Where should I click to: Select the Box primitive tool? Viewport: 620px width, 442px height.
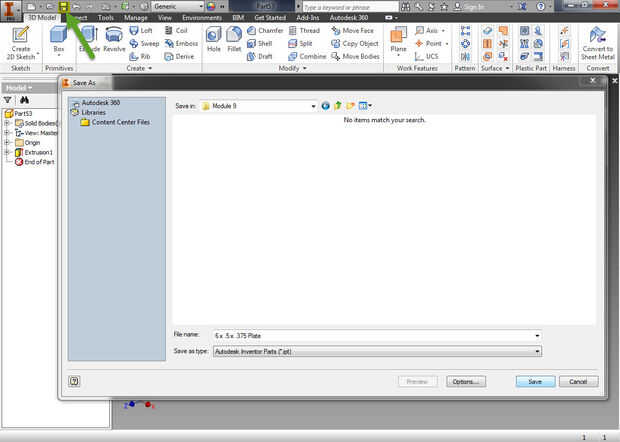(59, 39)
